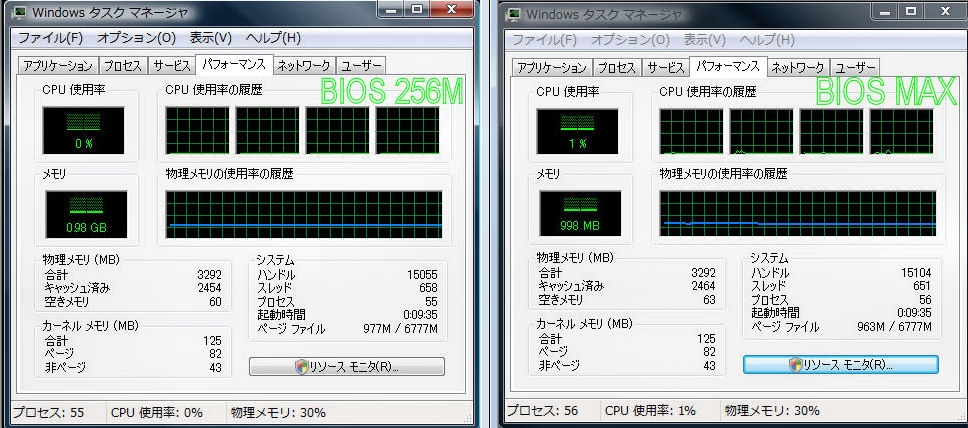Open View menu in BIOS 256M window

tap(211, 38)
